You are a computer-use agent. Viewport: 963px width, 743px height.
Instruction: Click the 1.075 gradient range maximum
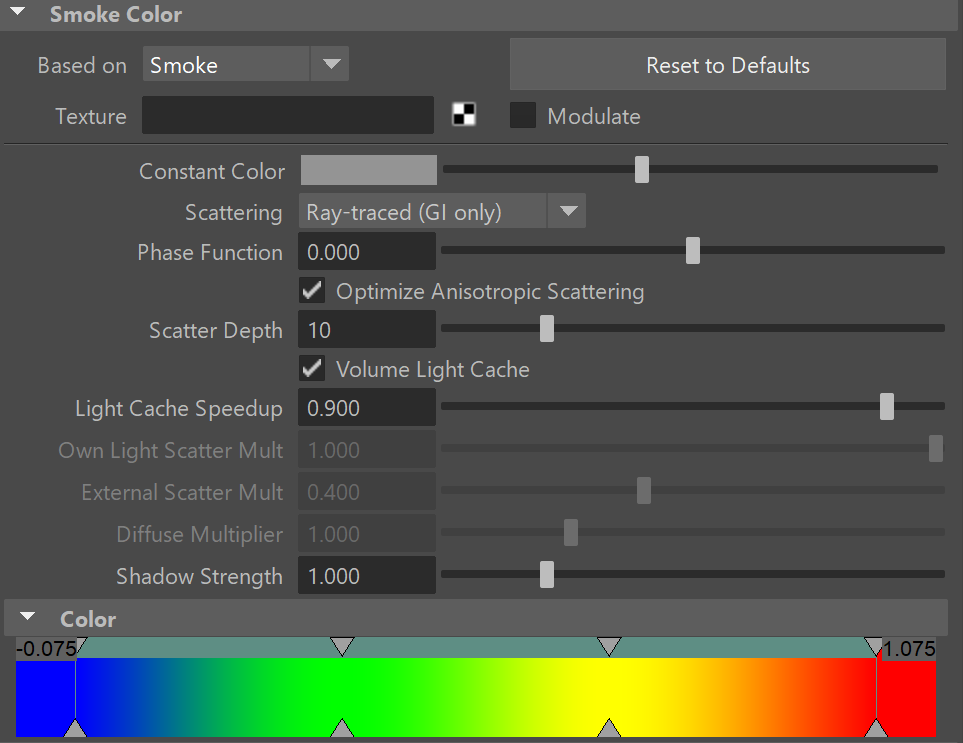click(909, 648)
